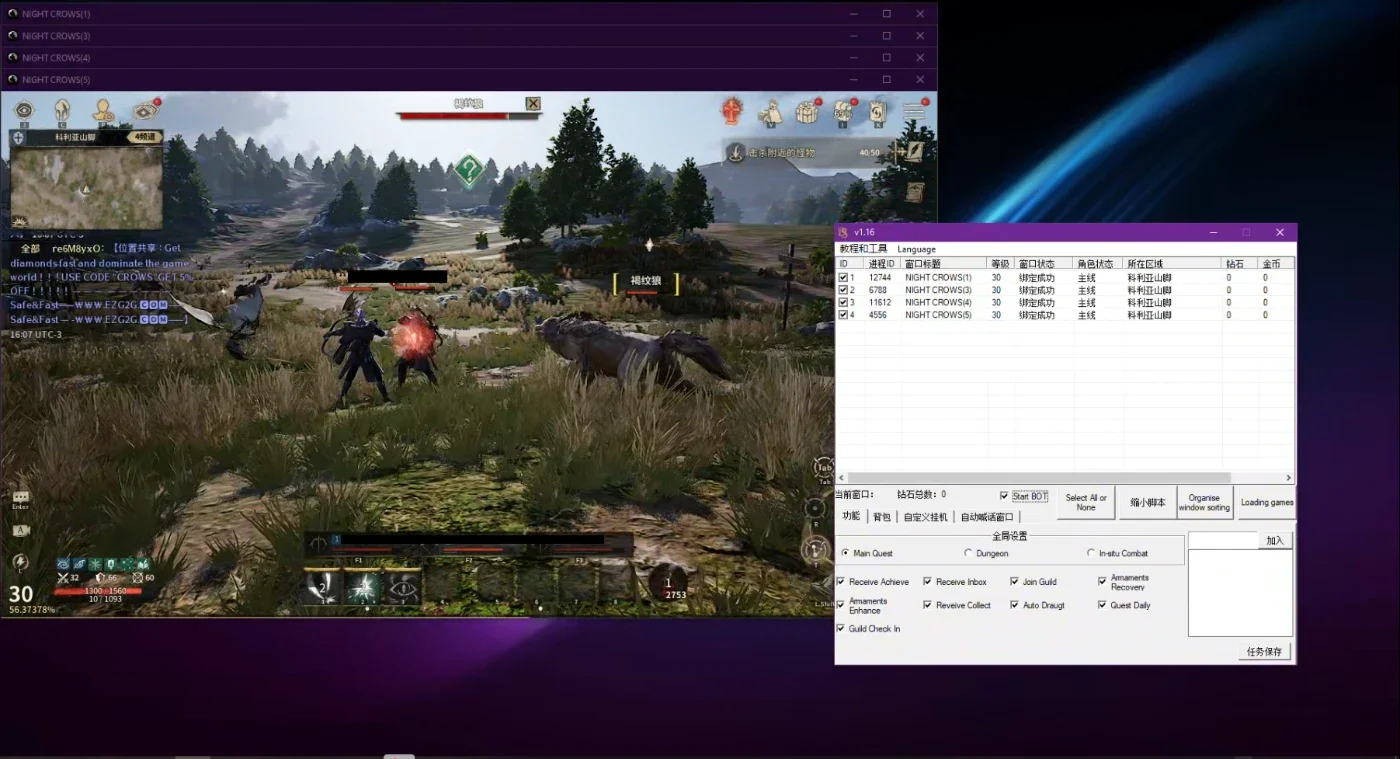Viewport: 1400px width, 759px height.
Task: Click the Select All or None button
Action: (x=1086, y=502)
